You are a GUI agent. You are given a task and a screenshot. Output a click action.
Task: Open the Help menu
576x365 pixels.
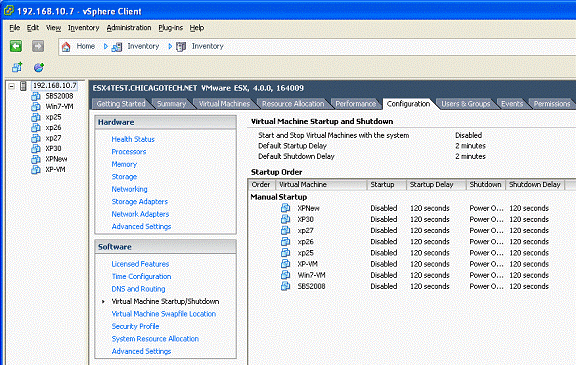[197, 28]
